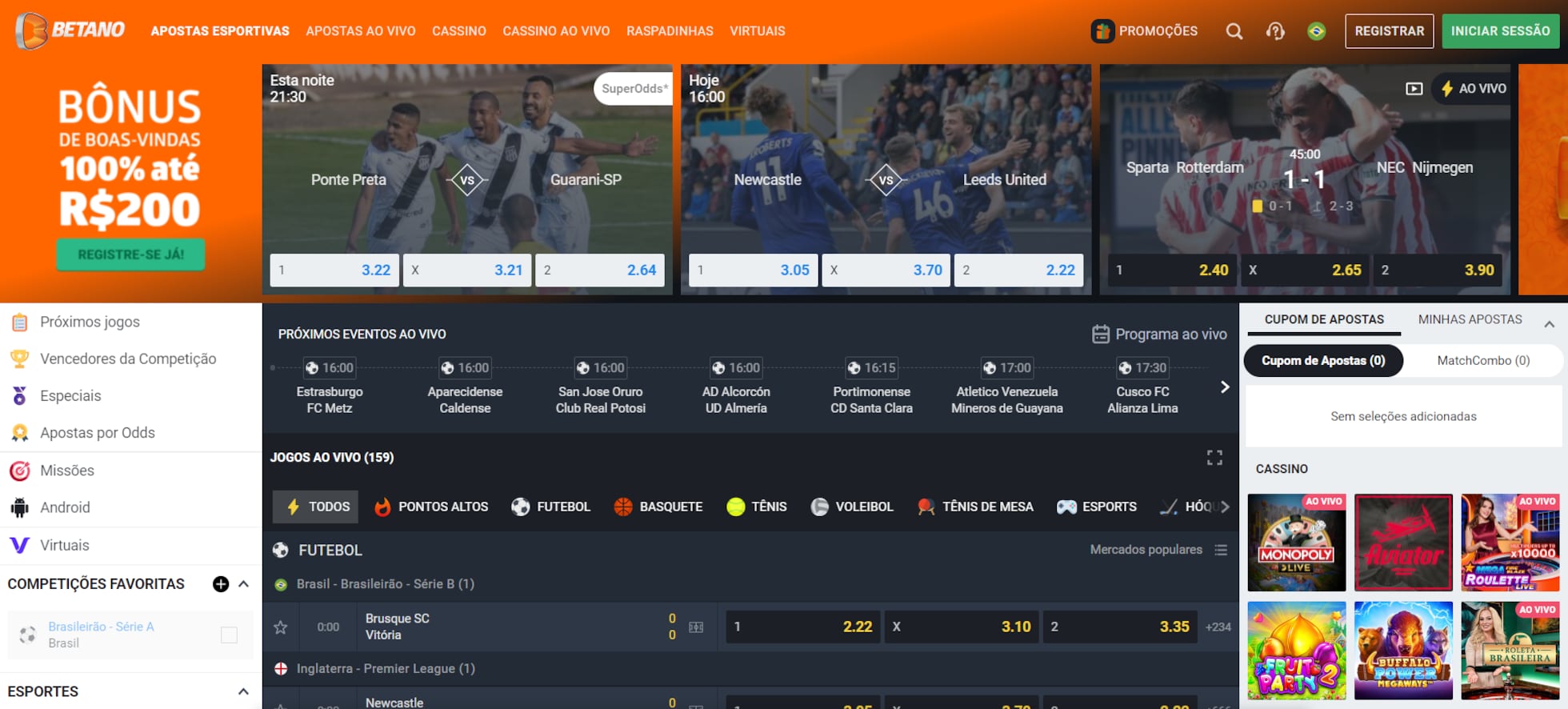Open Raspadinhas menu item
The width and height of the screenshot is (1568, 709).
pyautogui.click(x=670, y=31)
